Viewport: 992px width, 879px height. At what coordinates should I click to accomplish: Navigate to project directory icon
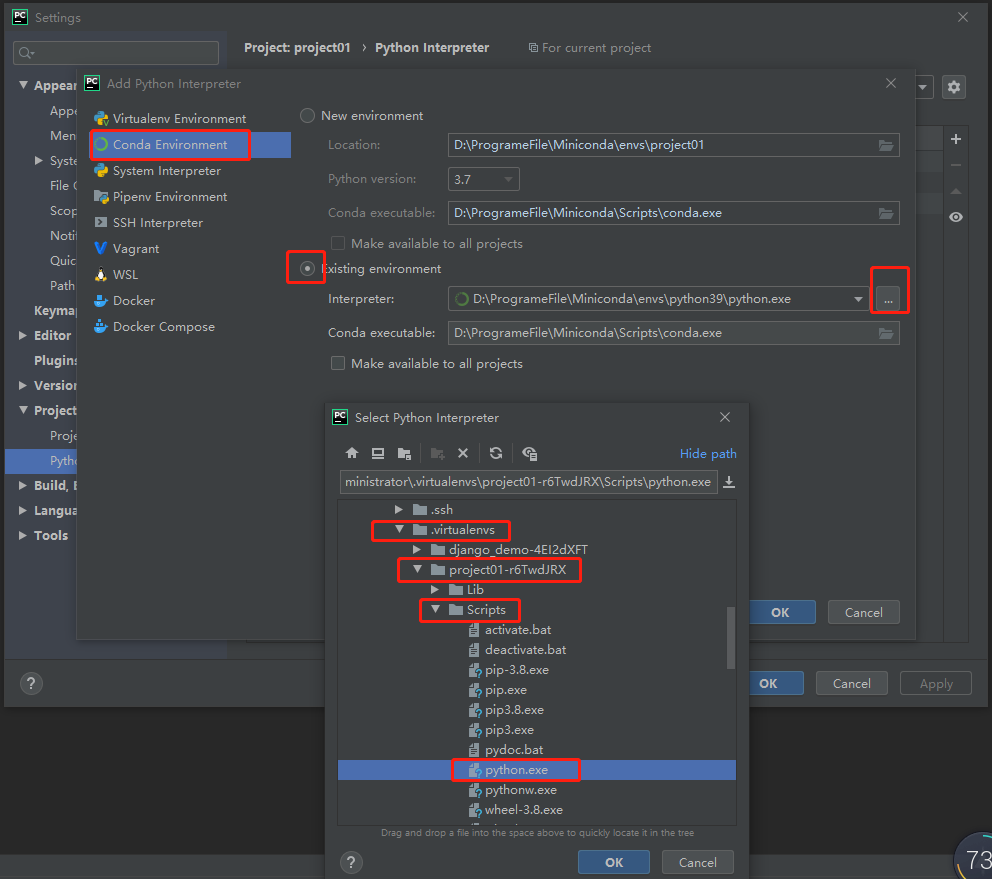(404, 453)
